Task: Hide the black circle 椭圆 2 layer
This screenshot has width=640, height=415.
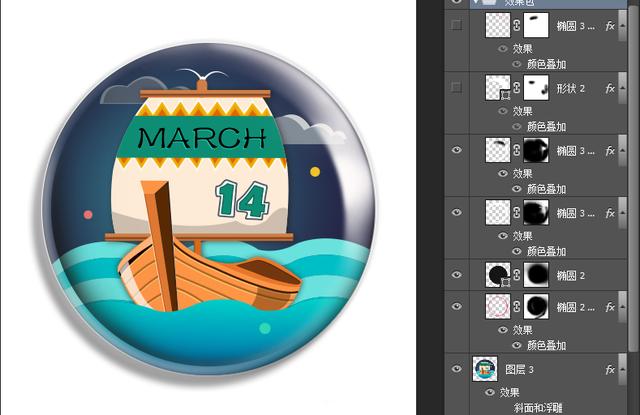Action: 457,274
